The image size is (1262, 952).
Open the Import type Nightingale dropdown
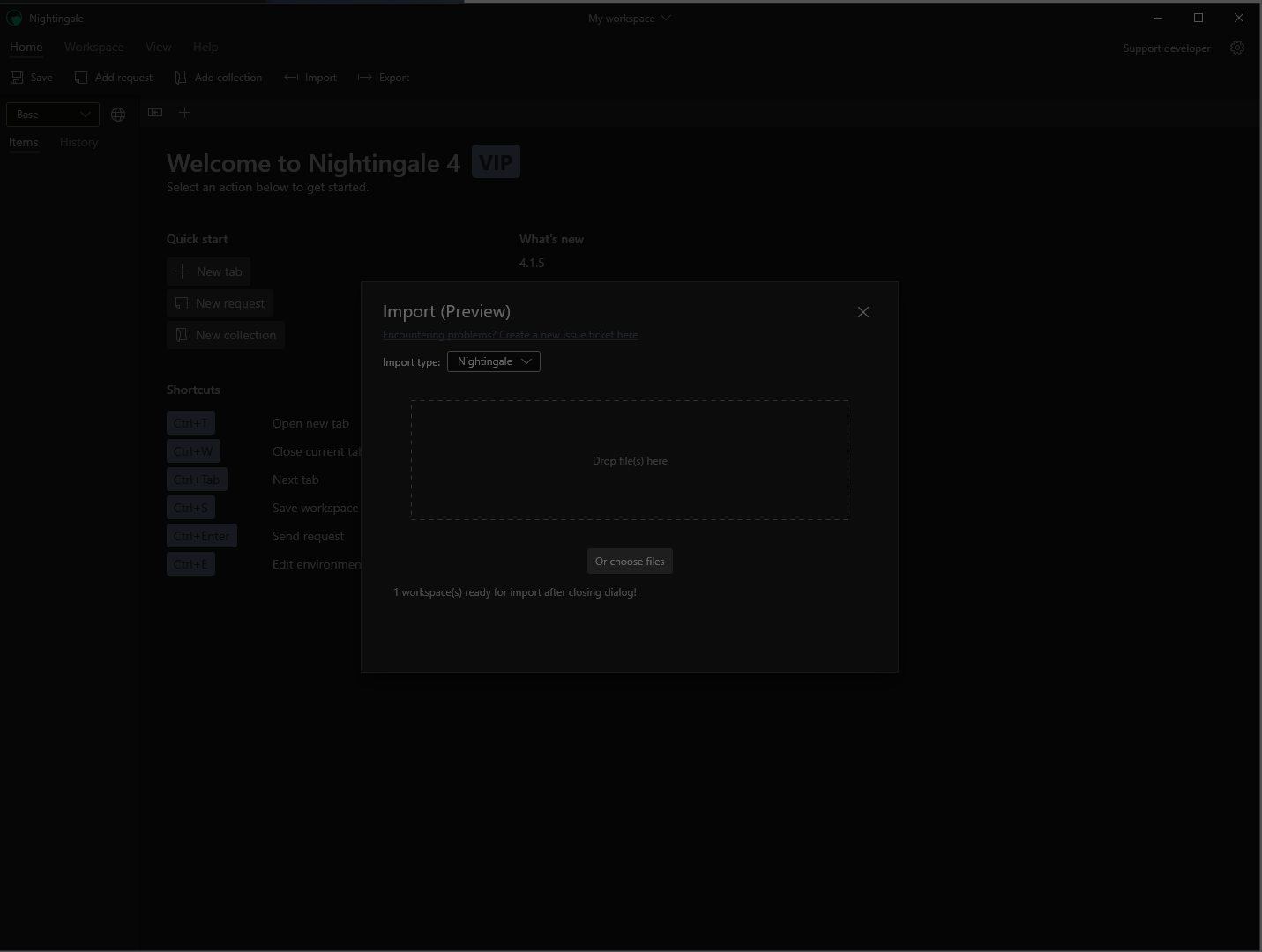(493, 361)
